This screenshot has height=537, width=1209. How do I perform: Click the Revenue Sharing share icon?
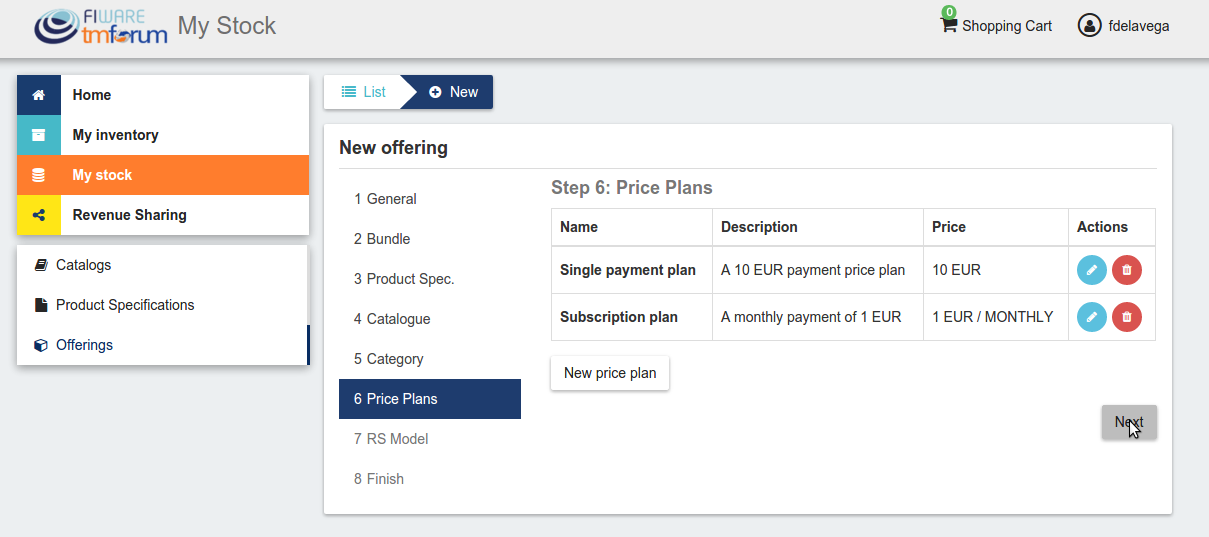(x=39, y=215)
